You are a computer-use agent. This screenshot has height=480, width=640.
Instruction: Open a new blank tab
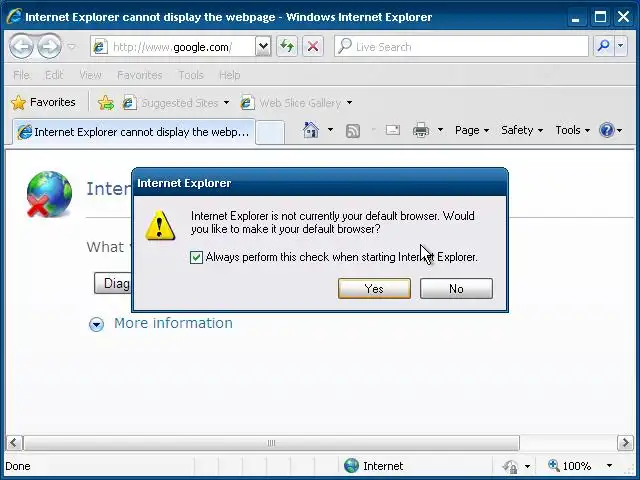click(270, 133)
